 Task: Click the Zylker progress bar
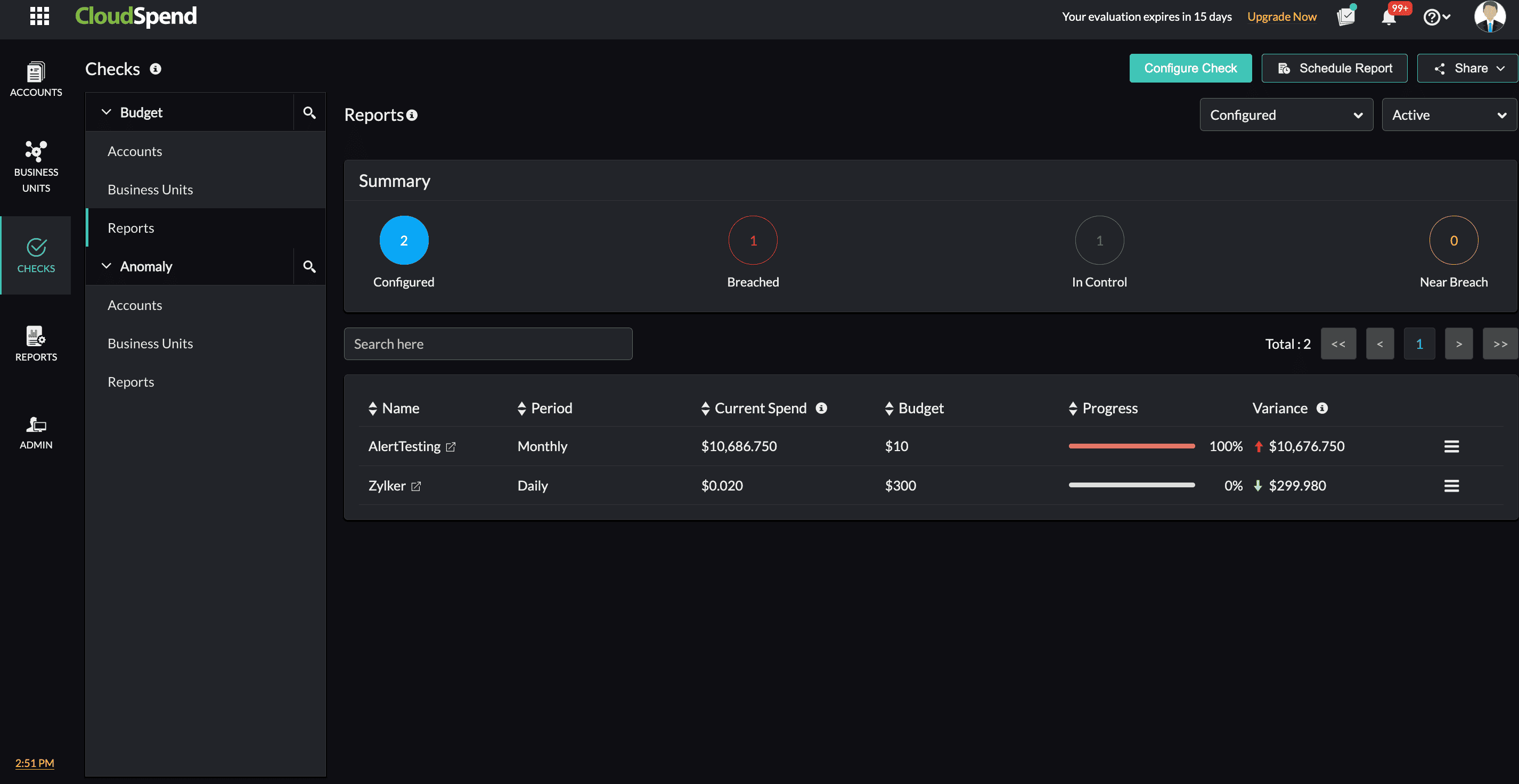1131,486
